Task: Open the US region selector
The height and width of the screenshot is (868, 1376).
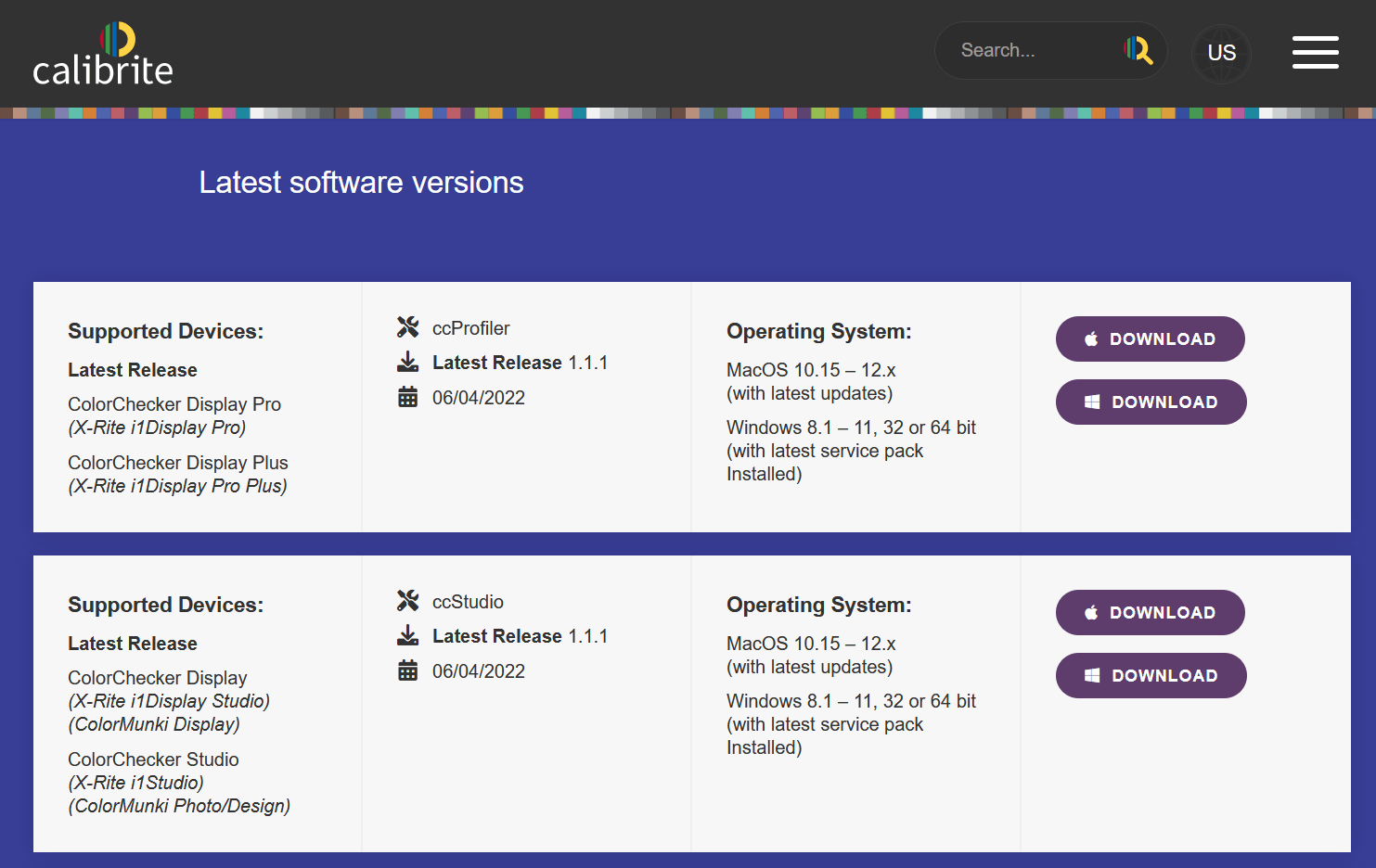Action: tap(1221, 53)
